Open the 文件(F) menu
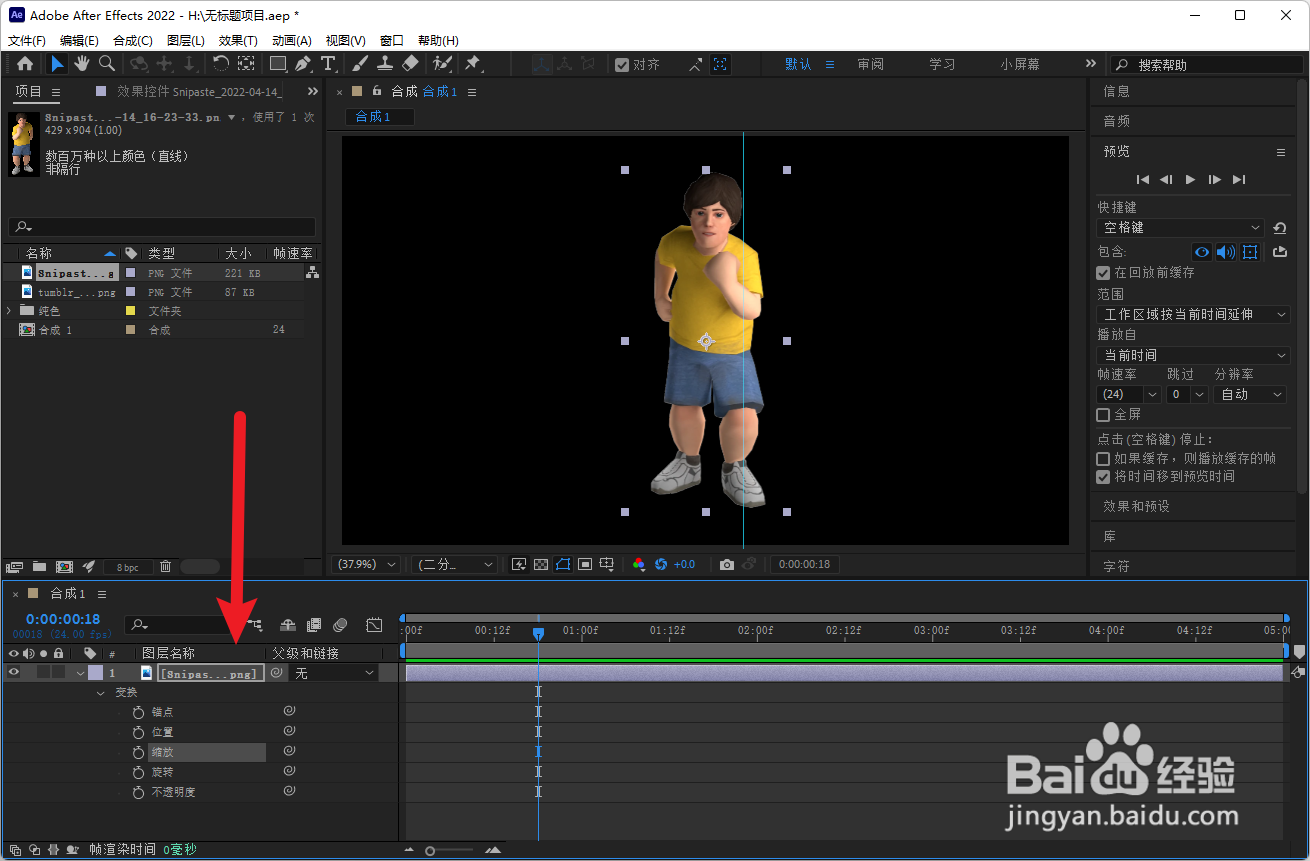 pyautogui.click(x=27, y=40)
